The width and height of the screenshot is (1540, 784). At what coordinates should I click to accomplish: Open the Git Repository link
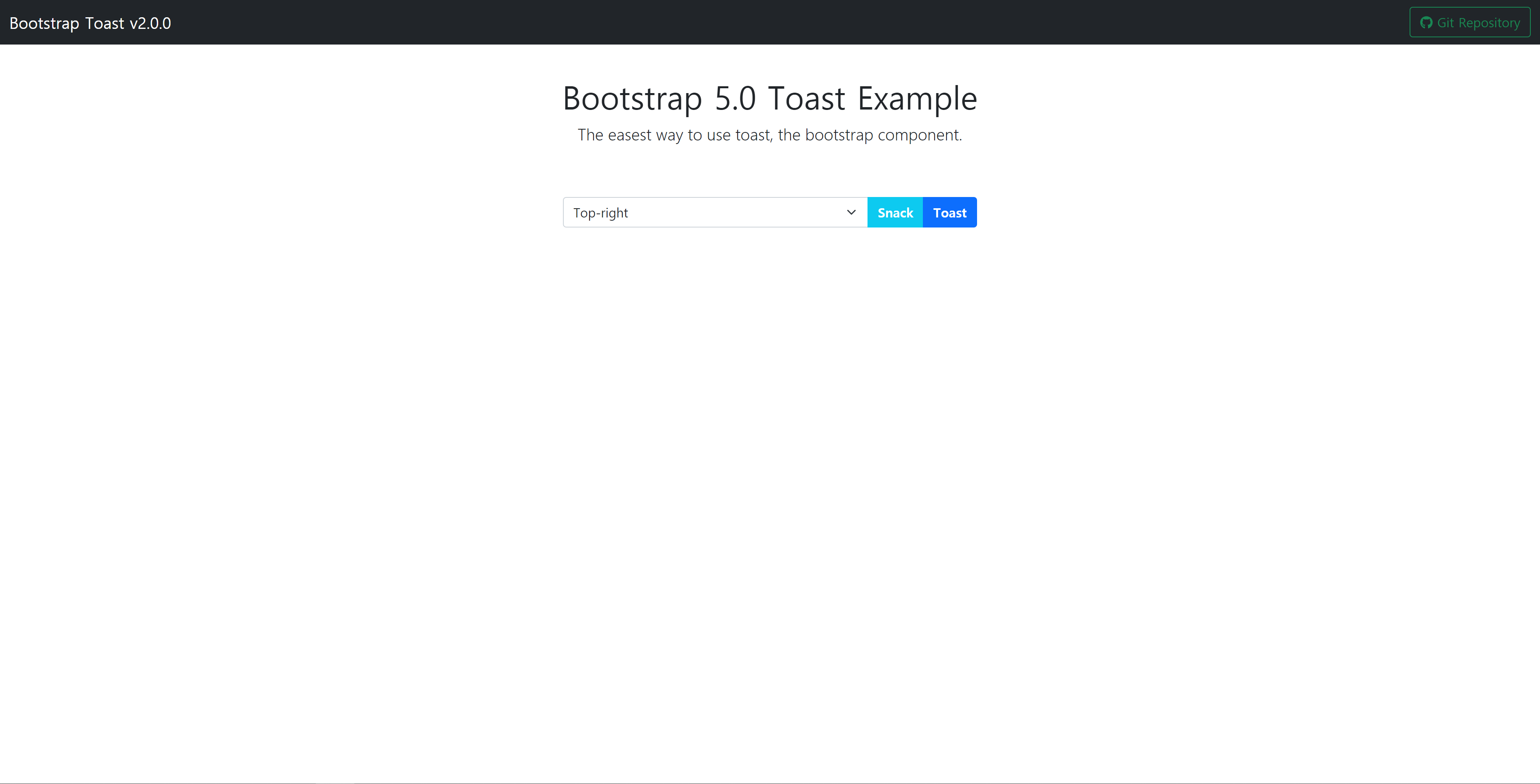(1469, 23)
